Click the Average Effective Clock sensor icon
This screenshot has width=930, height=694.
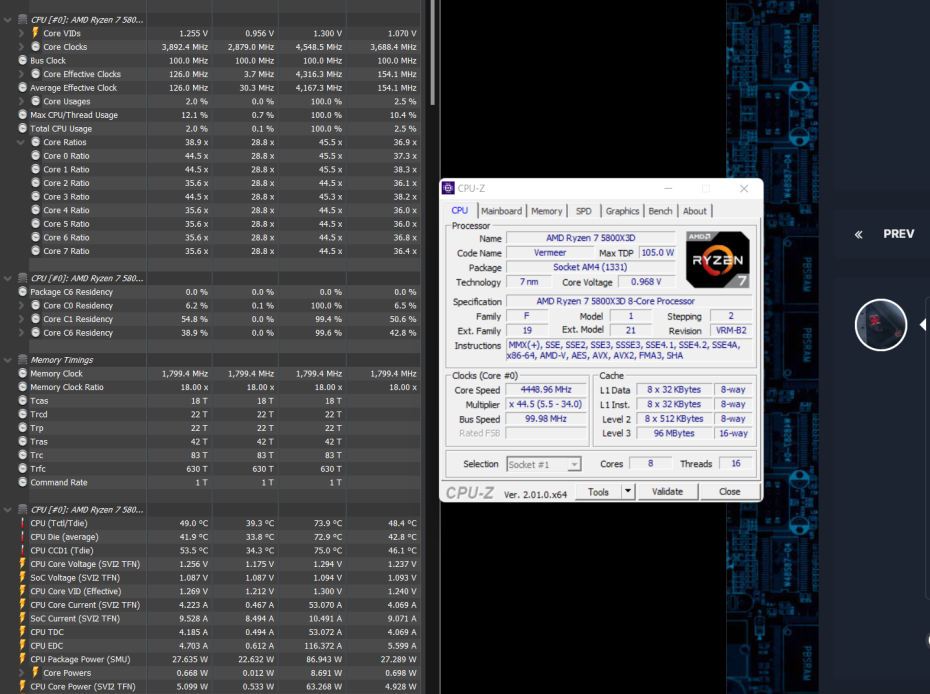[x=23, y=87]
